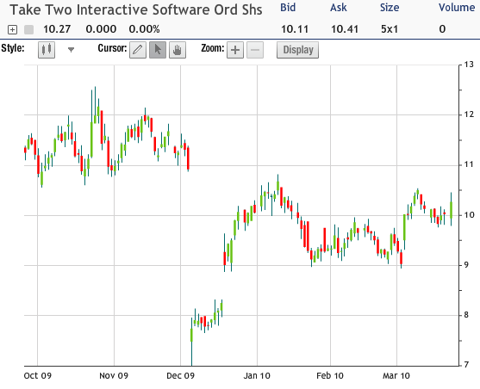The height and width of the screenshot is (389, 480).
Task: Click the price axis label 7
Action: [x=466, y=365]
